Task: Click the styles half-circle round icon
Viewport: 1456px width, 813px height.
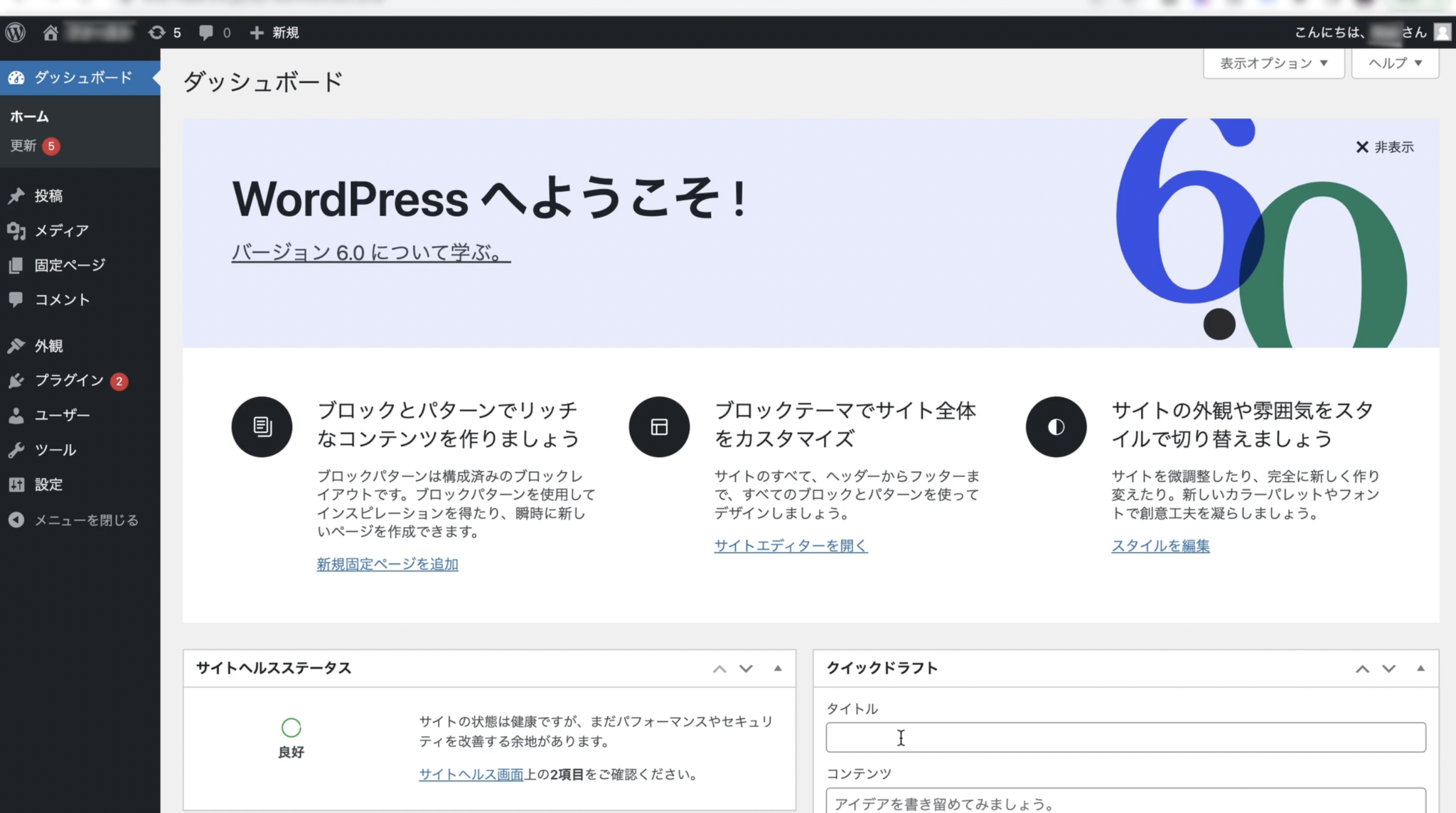Action: coord(1056,426)
